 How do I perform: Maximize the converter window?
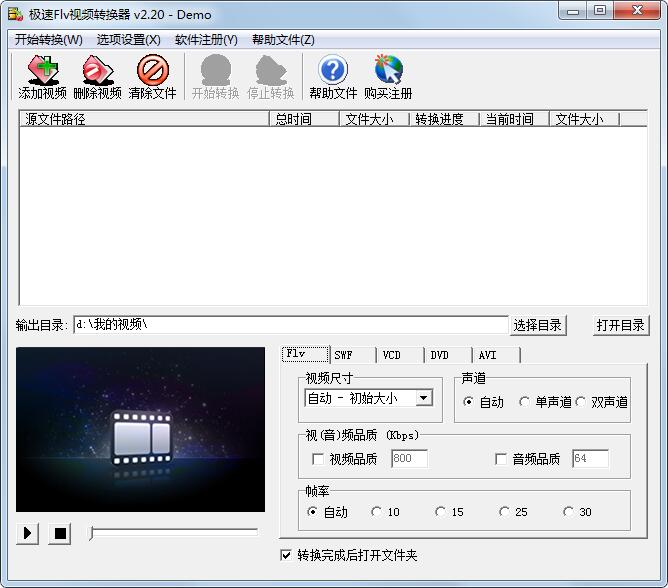[600, 11]
